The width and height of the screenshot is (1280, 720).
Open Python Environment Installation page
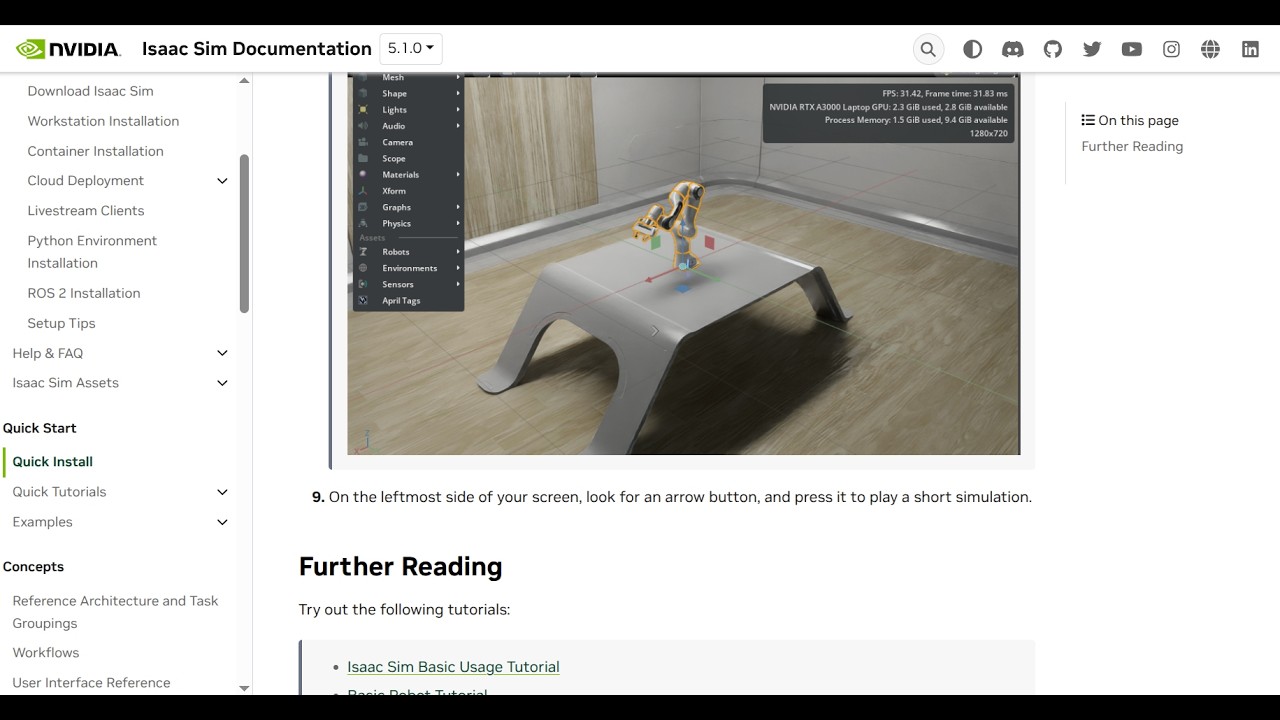[92, 252]
